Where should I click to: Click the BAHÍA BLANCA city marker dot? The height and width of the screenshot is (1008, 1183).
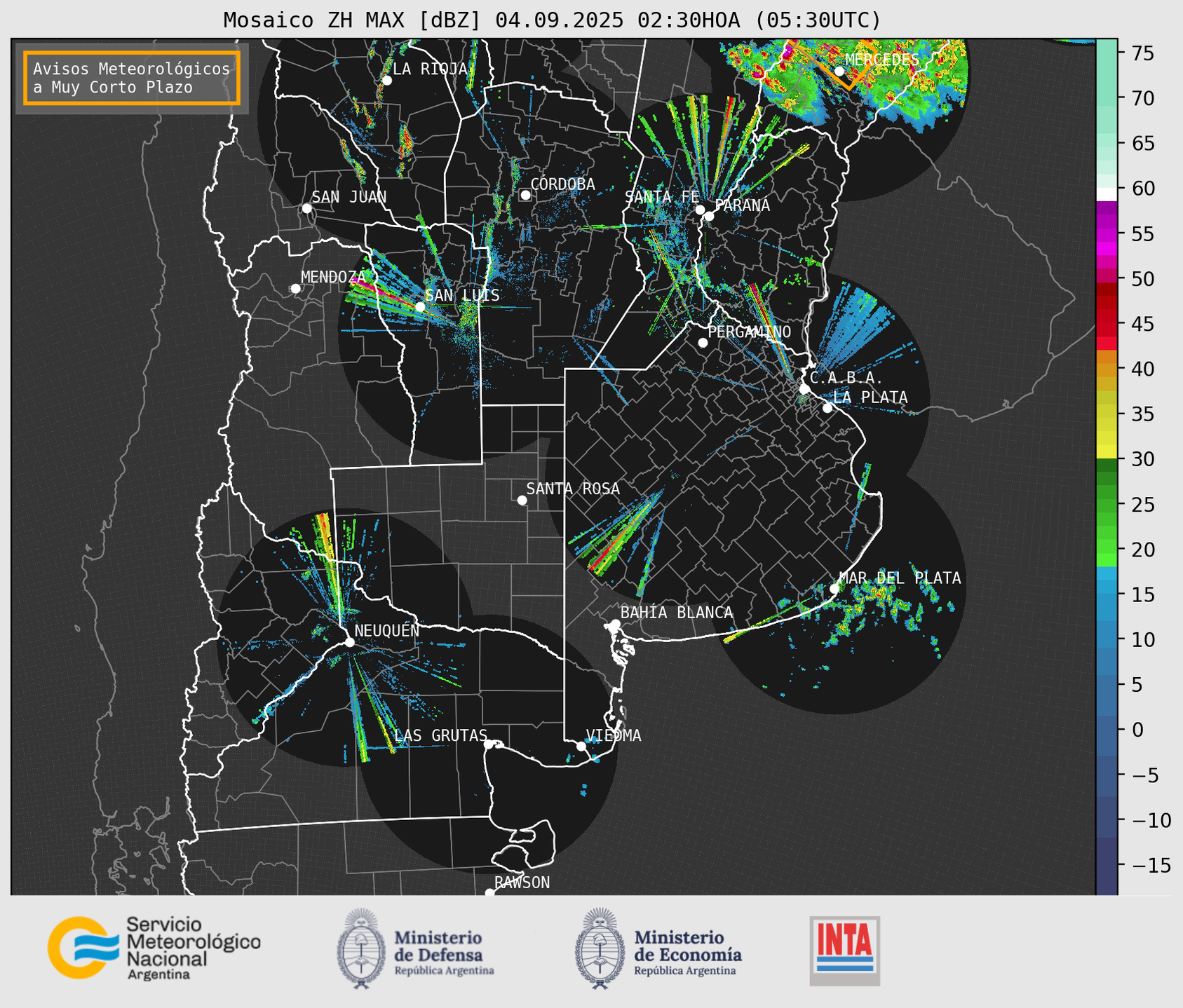pos(615,624)
